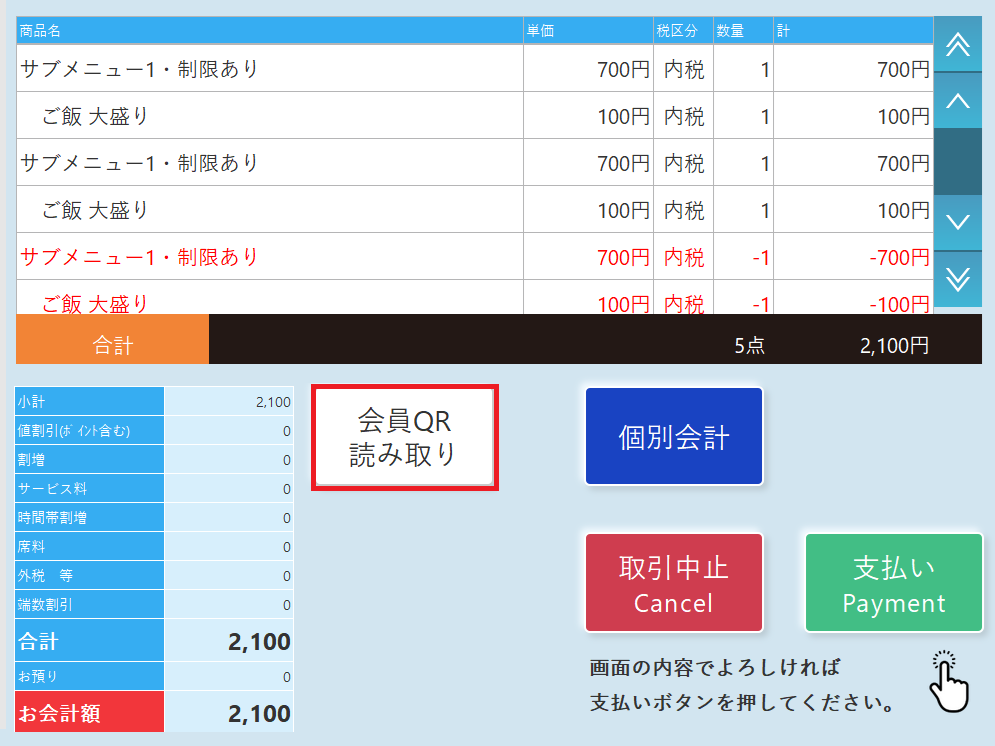
Task: Jump to the top with the double-up arrow
Action: pyautogui.click(x=958, y=44)
